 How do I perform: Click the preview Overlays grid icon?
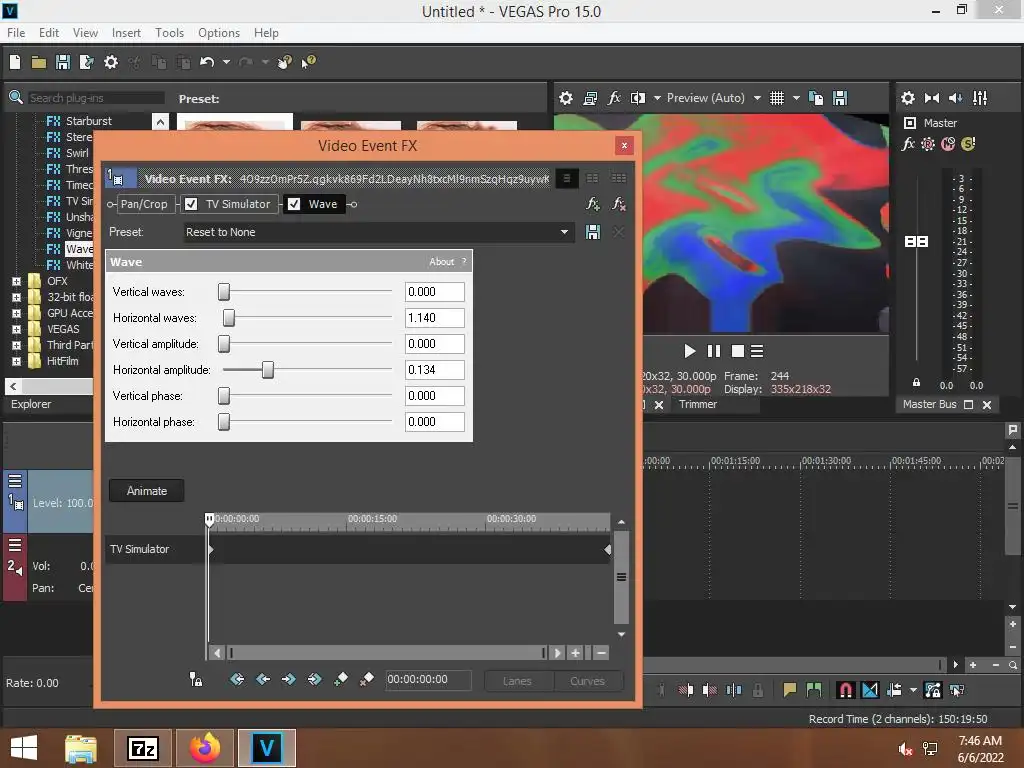776,98
